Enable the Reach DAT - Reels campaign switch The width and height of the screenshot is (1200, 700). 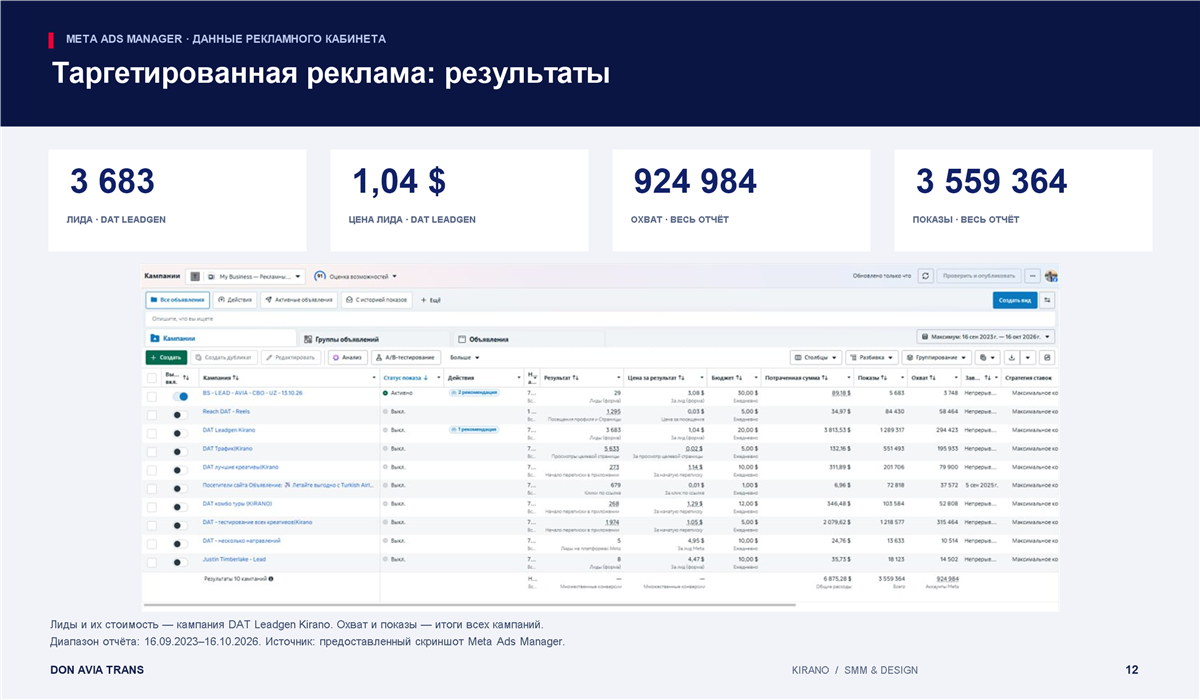tap(180, 414)
